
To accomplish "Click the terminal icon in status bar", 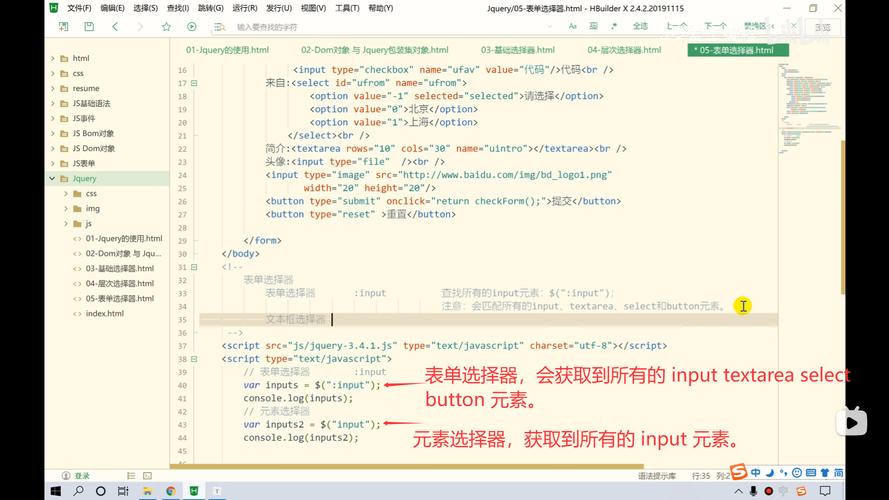I will click(147, 476).
